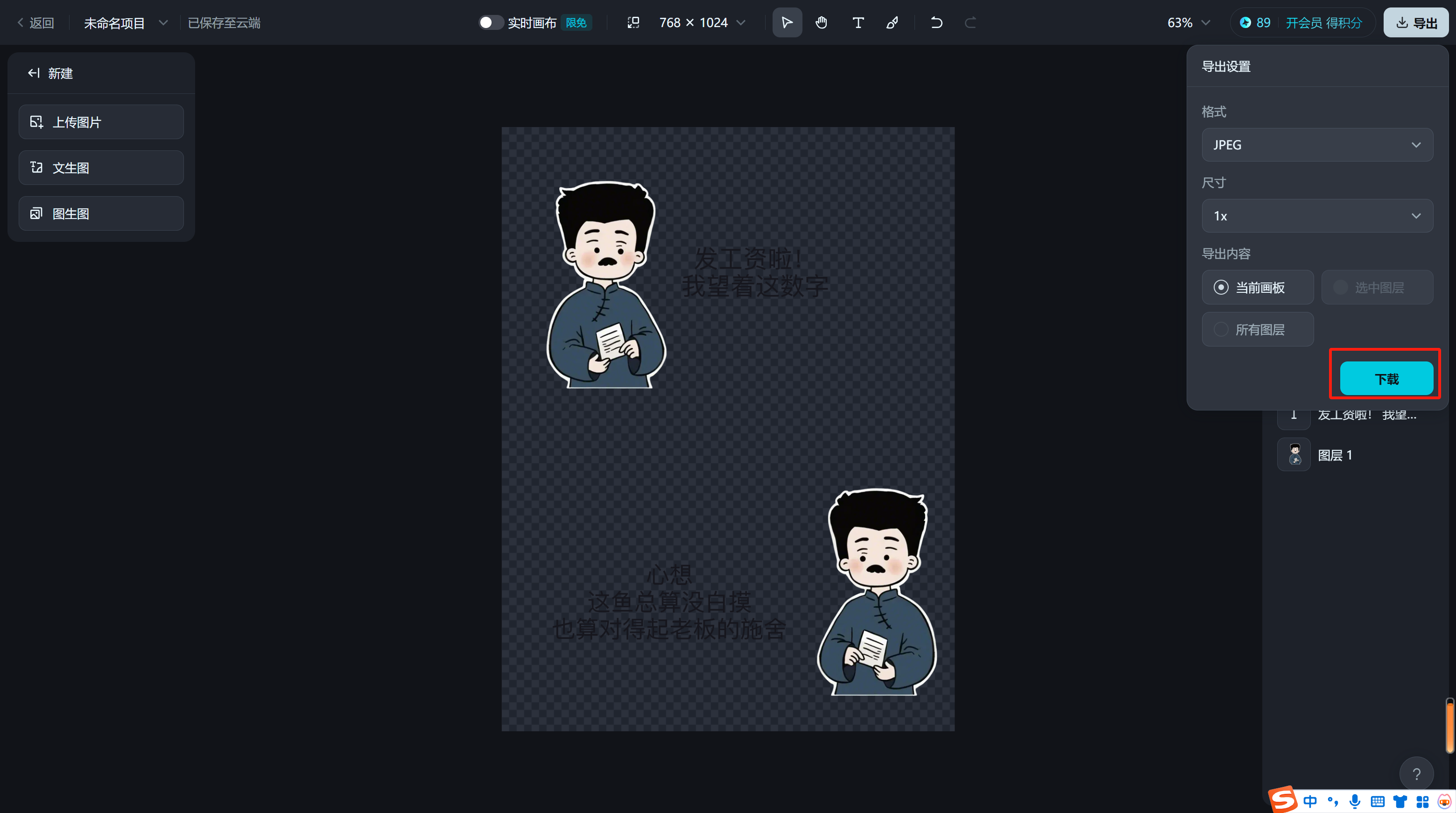Click the canvas resize icon
This screenshot has width=1456, height=813.
pyautogui.click(x=633, y=22)
